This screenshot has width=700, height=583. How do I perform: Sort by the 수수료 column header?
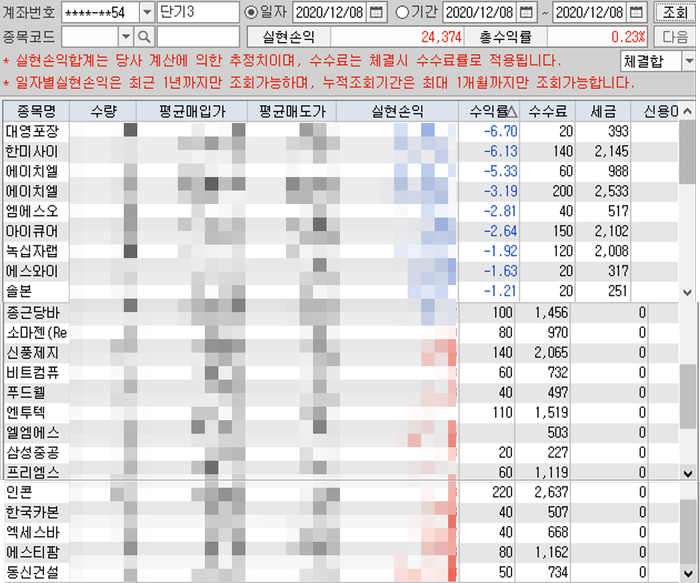(x=548, y=111)
